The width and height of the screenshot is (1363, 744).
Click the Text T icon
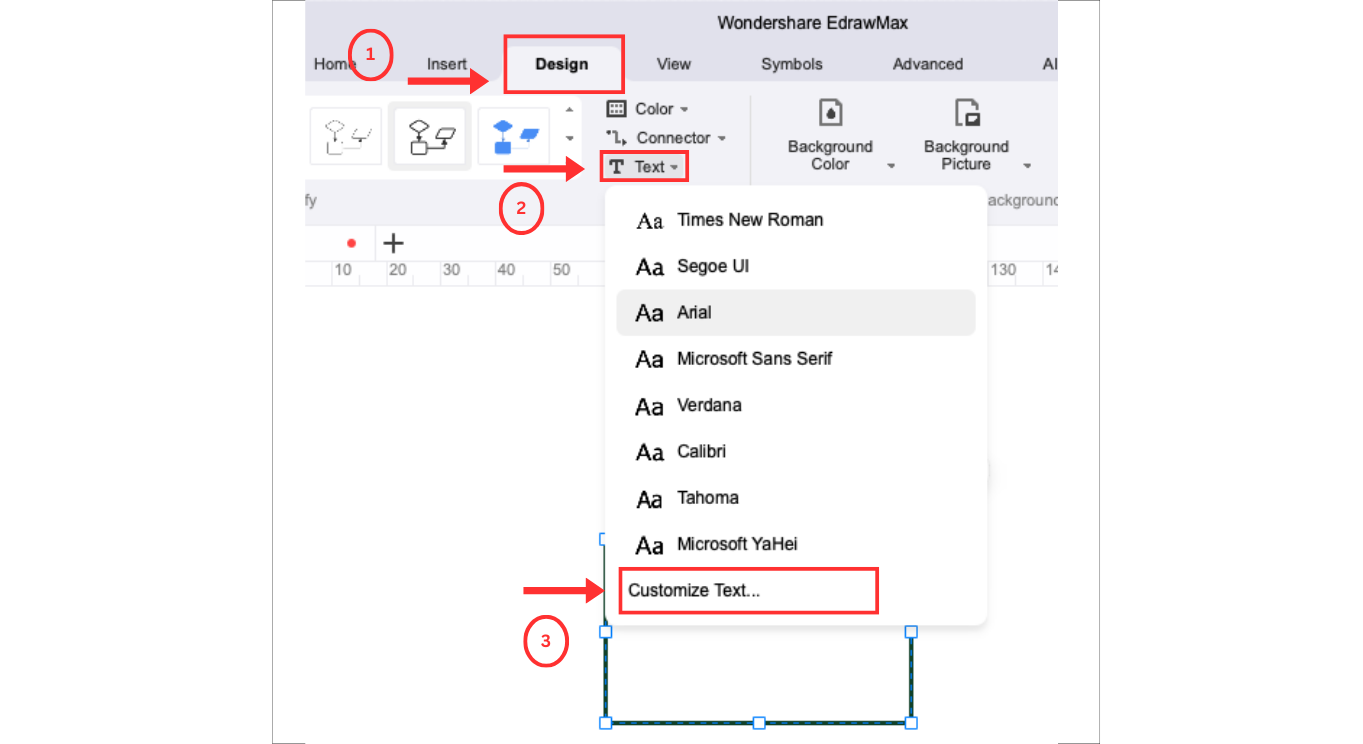[x=617, y=167]
